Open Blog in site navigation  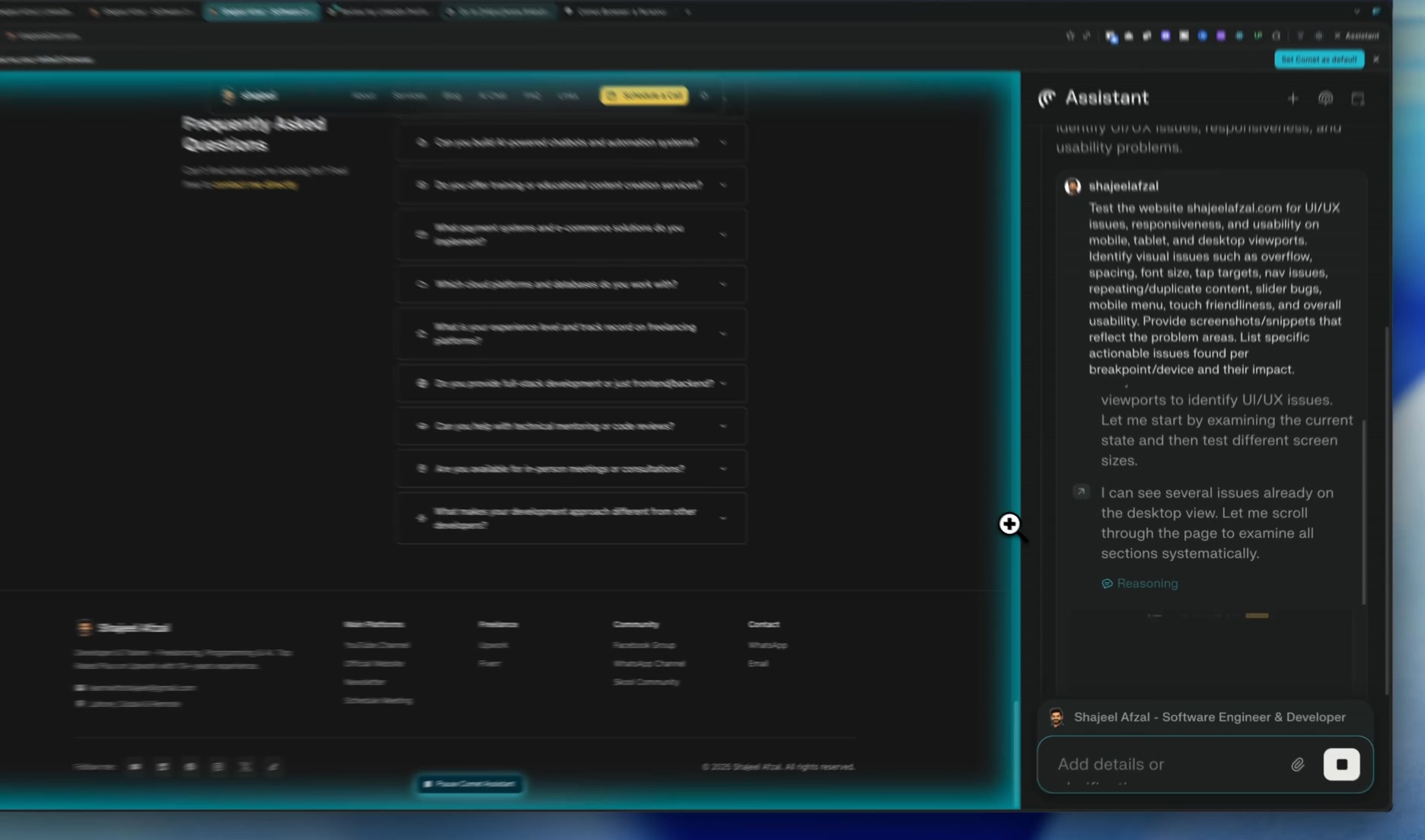click(452, 96)
